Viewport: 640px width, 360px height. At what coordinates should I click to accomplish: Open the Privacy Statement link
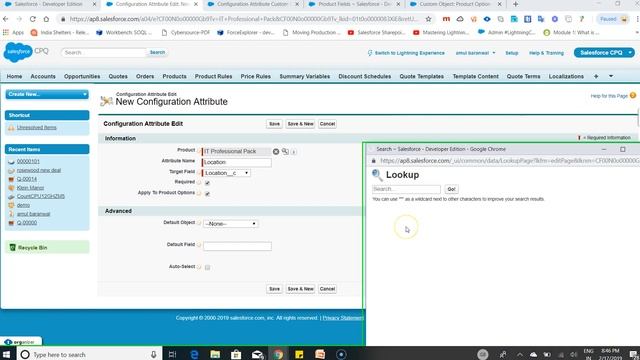342,318
